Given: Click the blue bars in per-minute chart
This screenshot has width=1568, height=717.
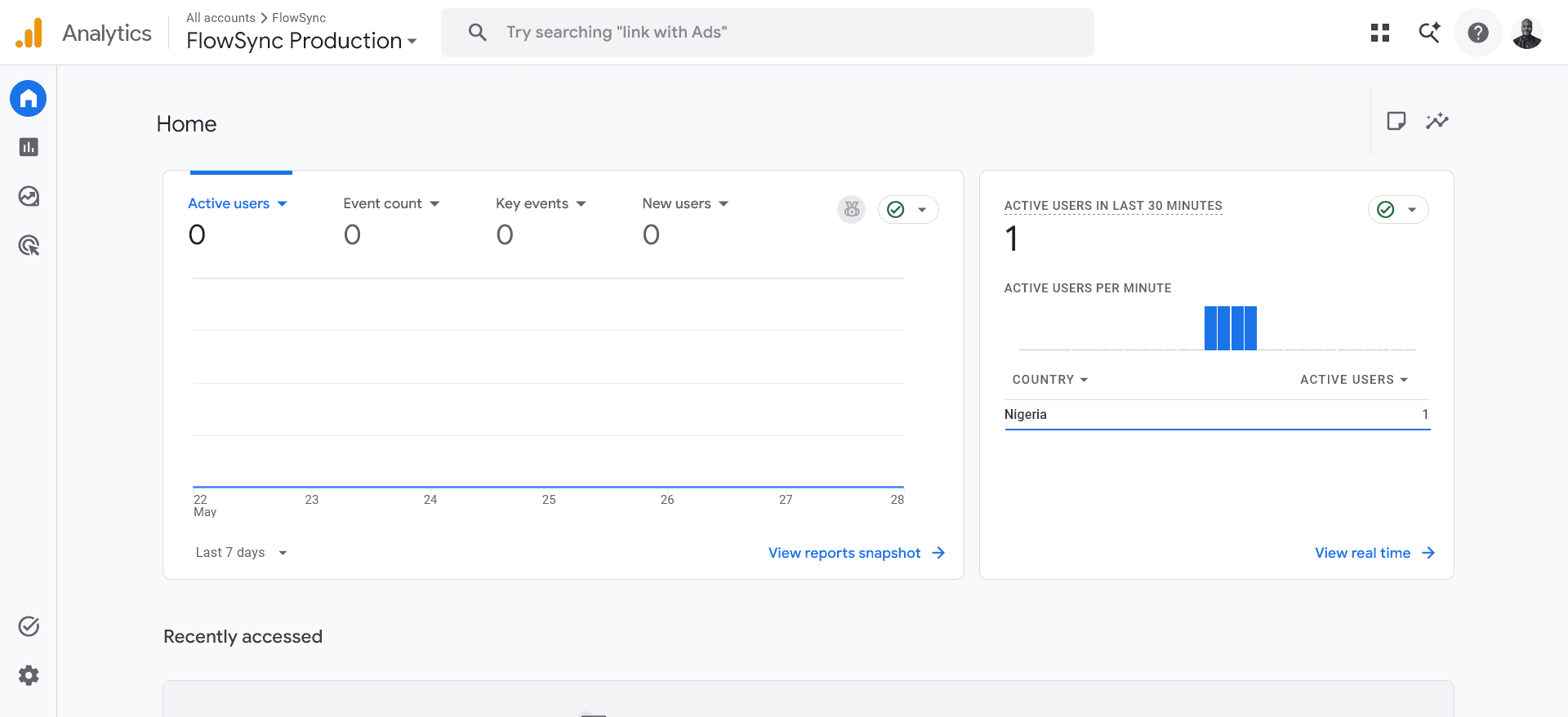Looking at the screenshot, I should click(x=1231, y=328).
